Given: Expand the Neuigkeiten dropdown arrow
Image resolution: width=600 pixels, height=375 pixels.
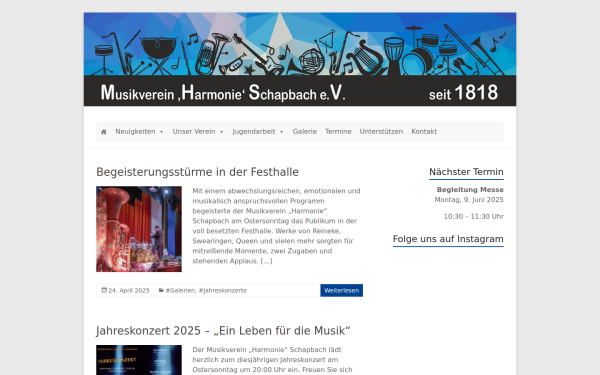Looking at the screenshot, I should (161, 132).
